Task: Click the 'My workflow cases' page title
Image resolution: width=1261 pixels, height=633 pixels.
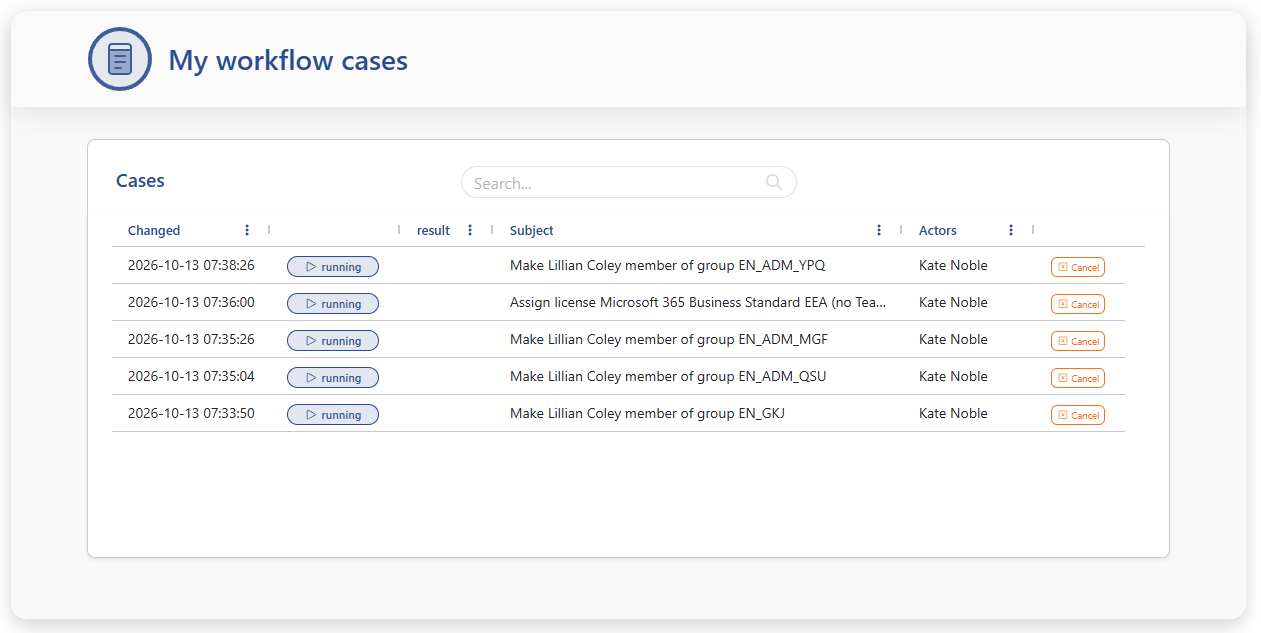Action: click(x=288, y=60)
